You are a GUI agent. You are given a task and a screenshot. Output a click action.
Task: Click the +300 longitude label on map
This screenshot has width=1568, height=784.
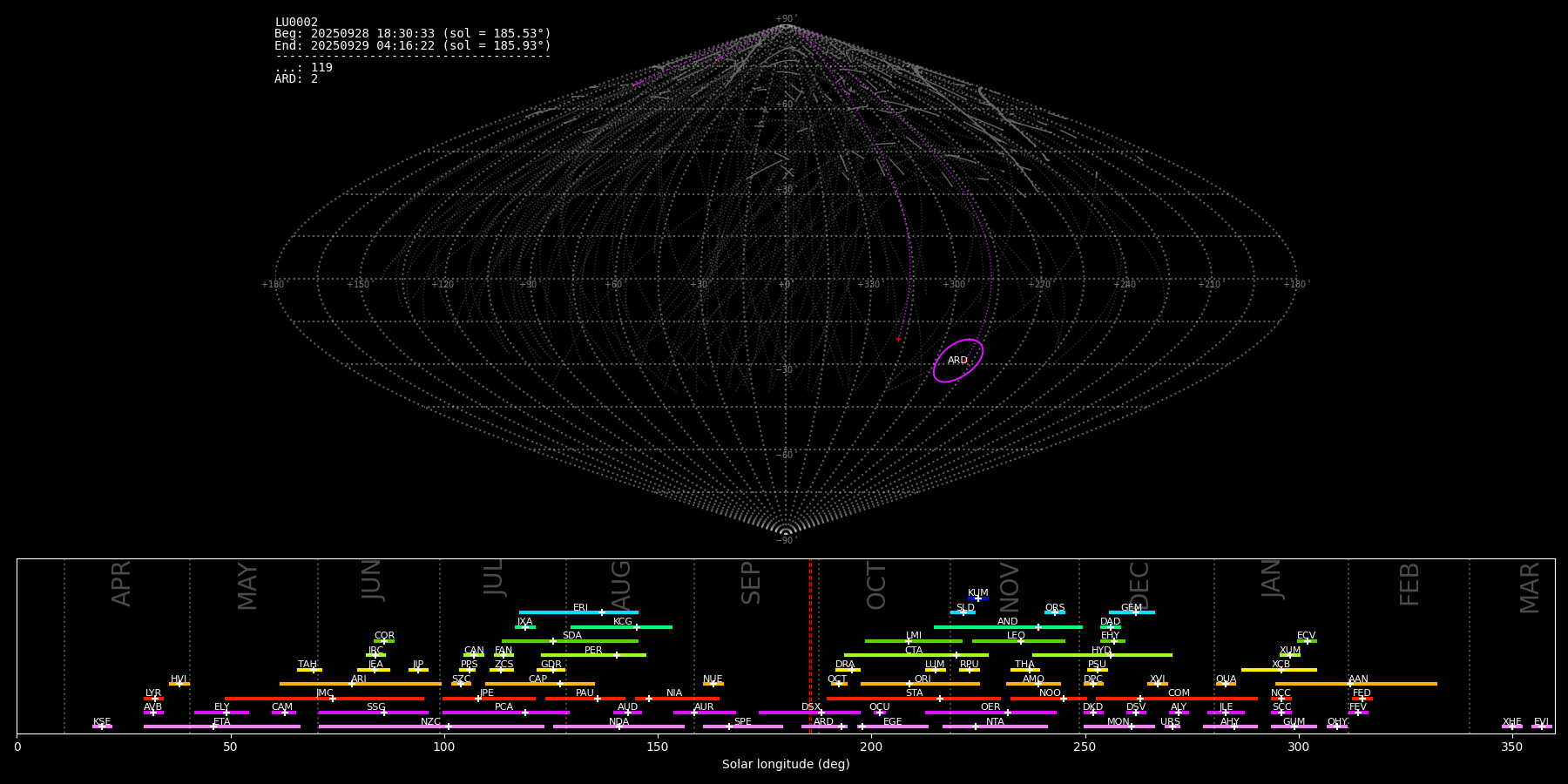click(x=954, y=285)
